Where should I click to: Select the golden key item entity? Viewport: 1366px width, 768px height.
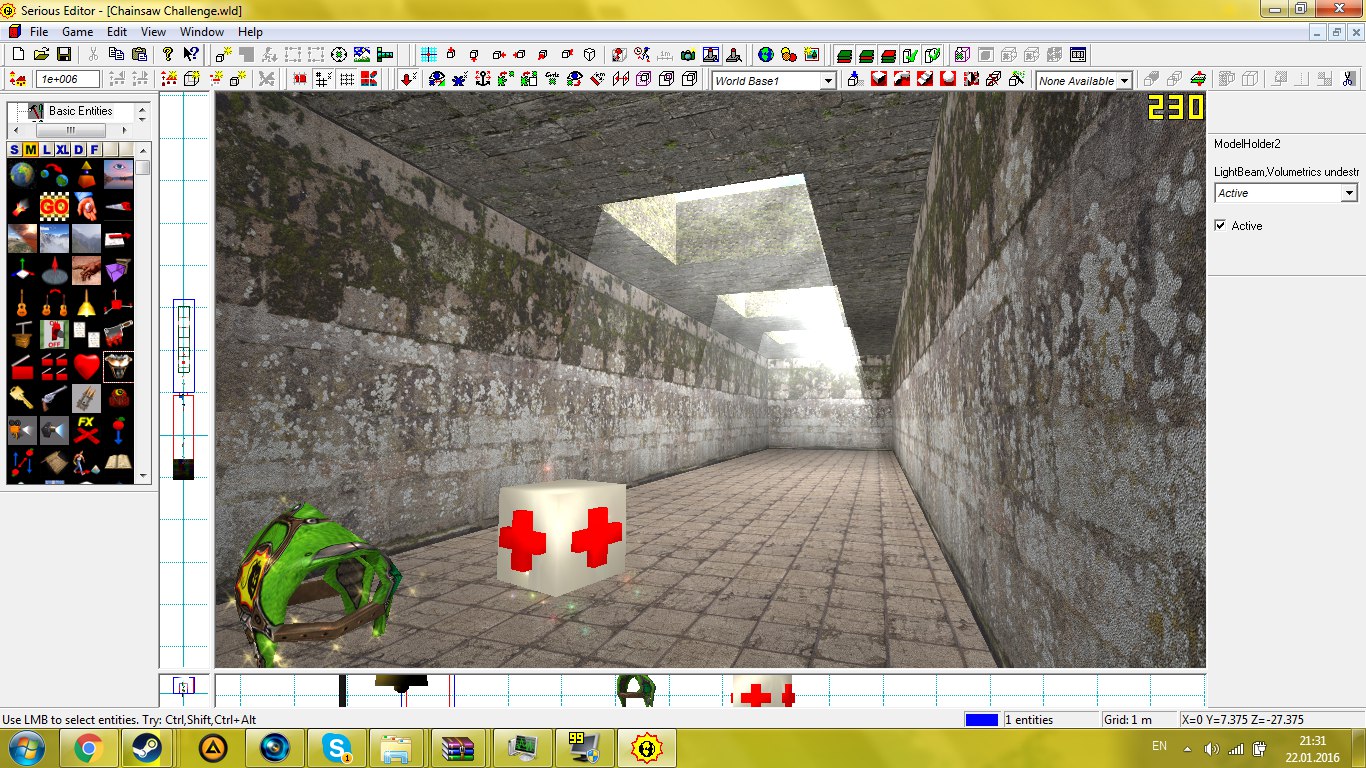click(23, 399)
